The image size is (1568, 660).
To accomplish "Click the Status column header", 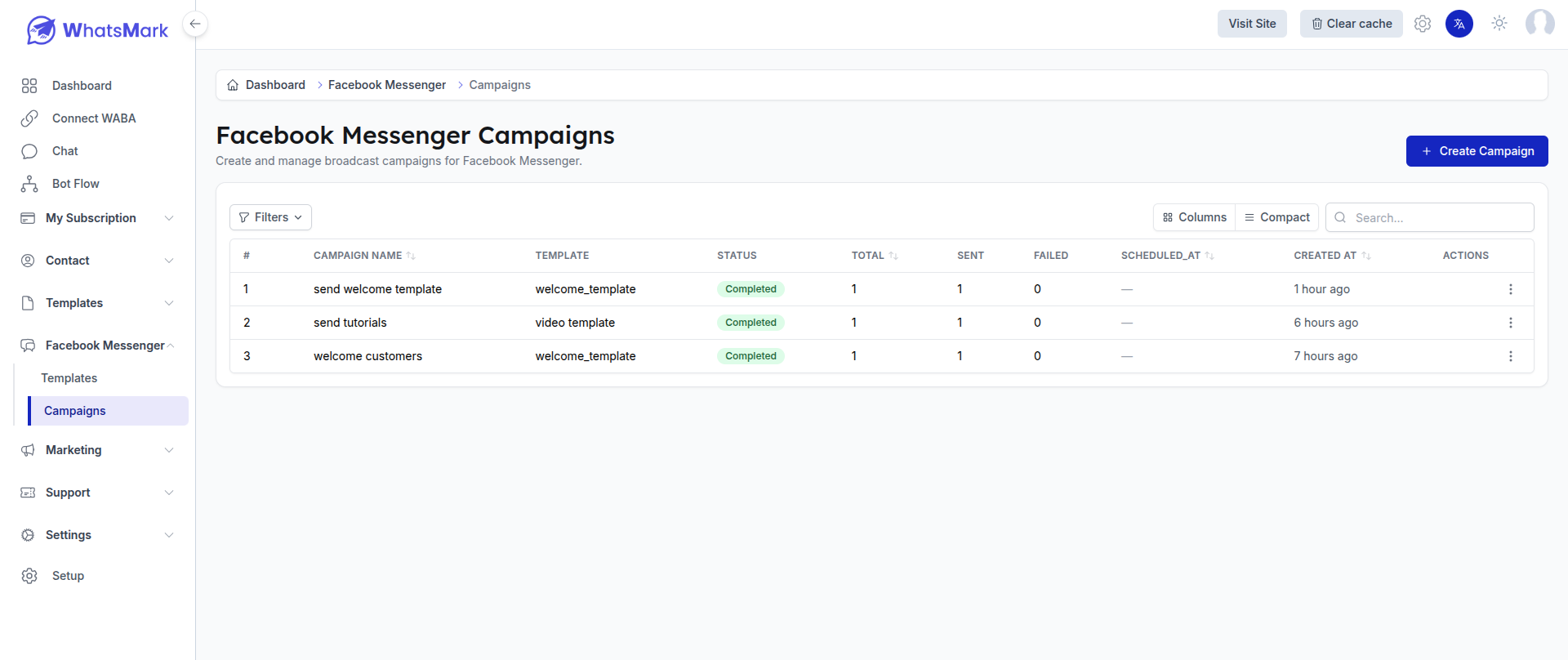I will click(737, 256).
